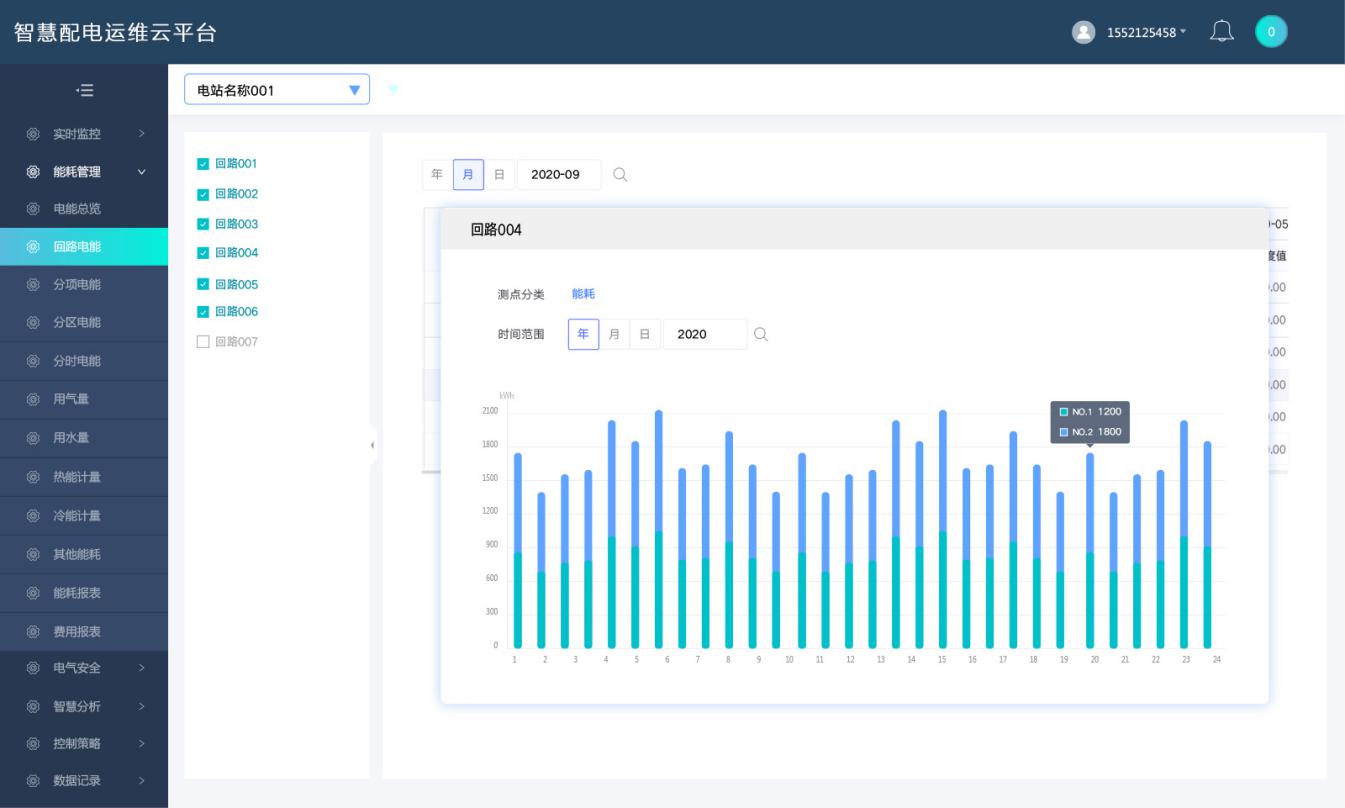Open the 分区电能 menu item
Screen dimensions: 1345x808
pos(84,323)
